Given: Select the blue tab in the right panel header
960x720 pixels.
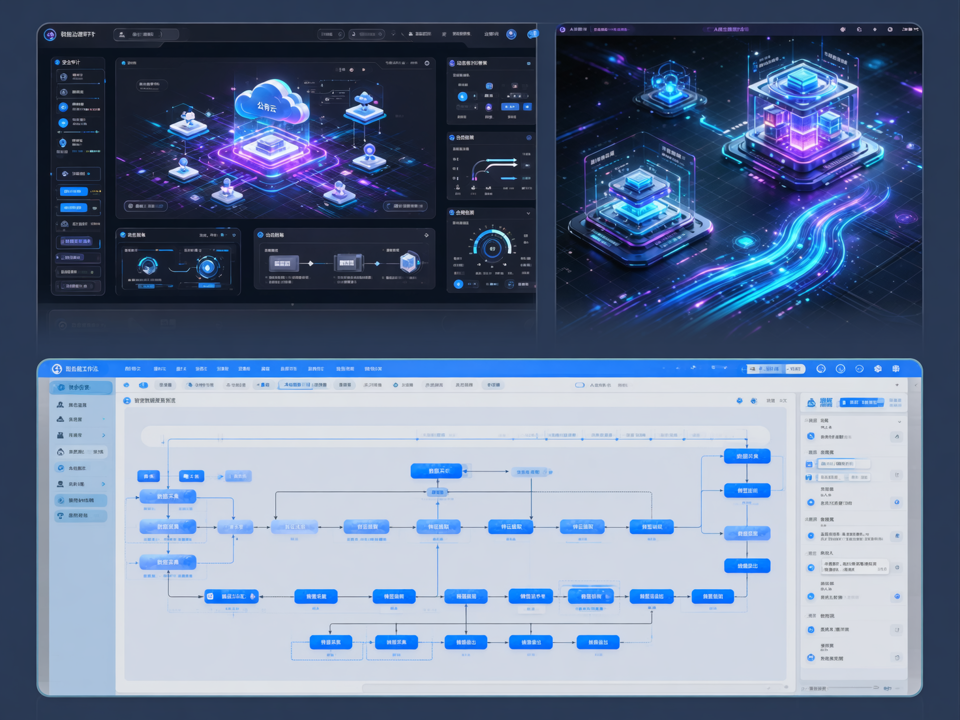Looking at the screenshot, I should pos(863,402).
